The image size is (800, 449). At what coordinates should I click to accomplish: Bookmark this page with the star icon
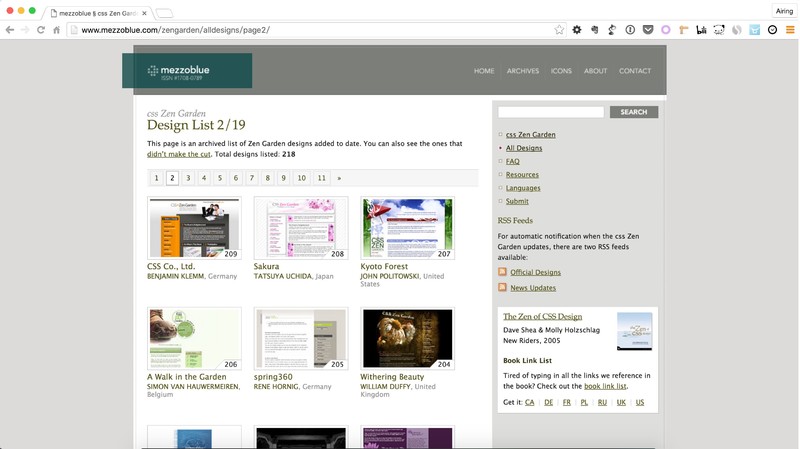(559, 30)
